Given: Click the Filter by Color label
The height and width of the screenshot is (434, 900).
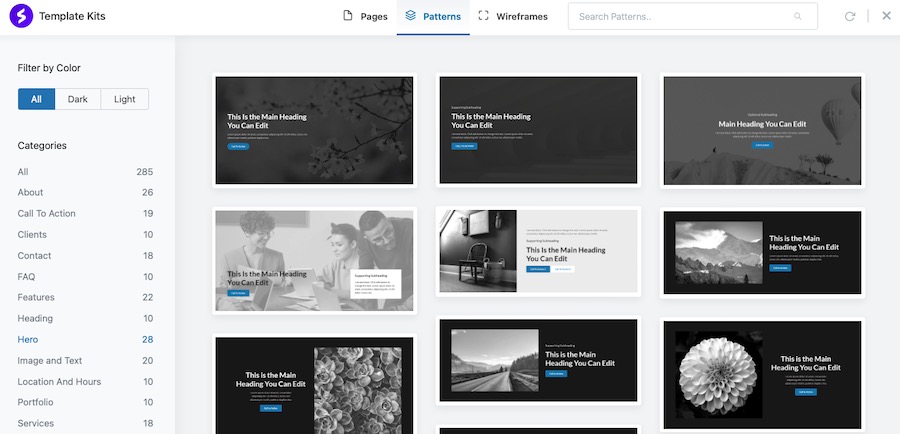Looking at the screenshot, I should 49,68.
